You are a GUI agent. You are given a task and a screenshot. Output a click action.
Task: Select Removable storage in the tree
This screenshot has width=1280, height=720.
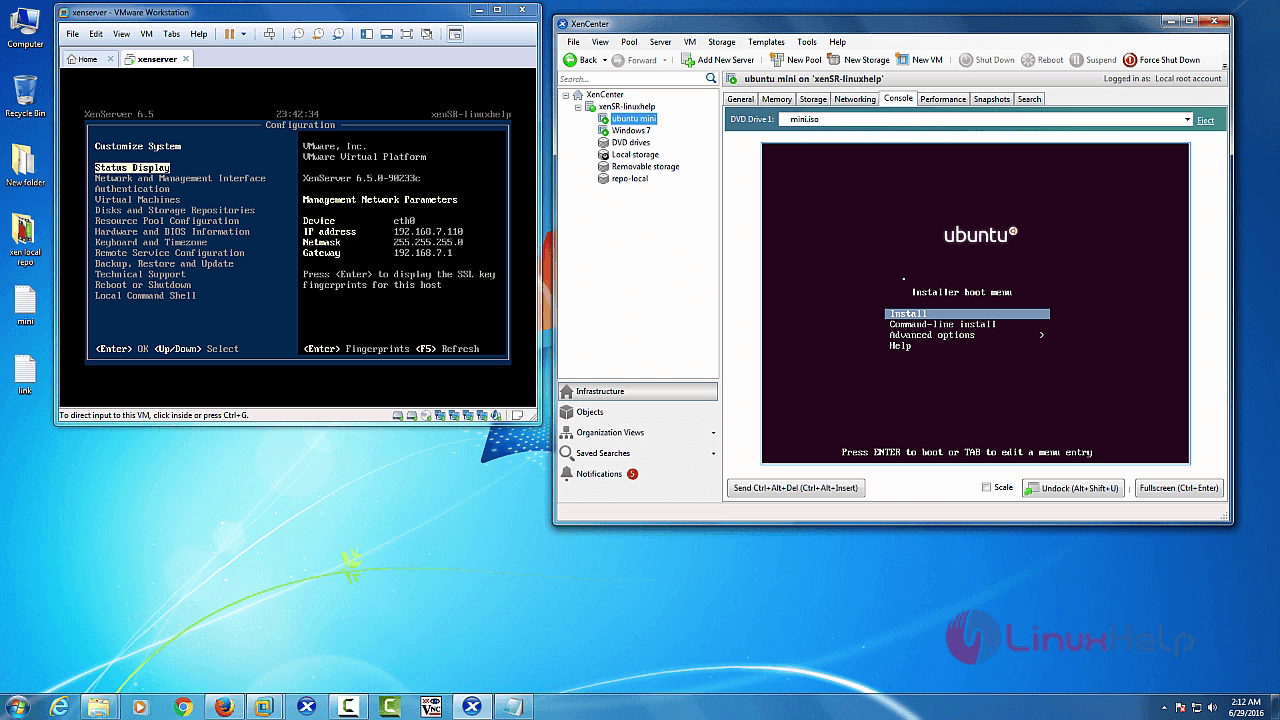click(x=645, y=167)
